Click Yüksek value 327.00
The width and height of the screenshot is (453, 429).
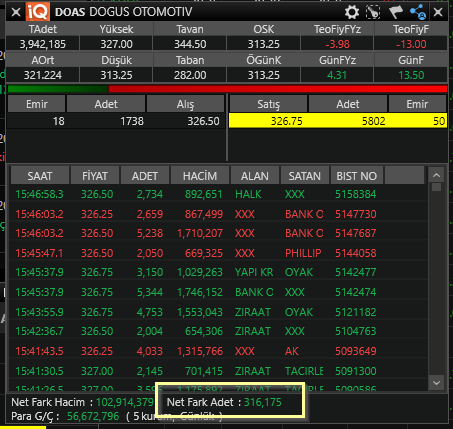tap(116, 44)
